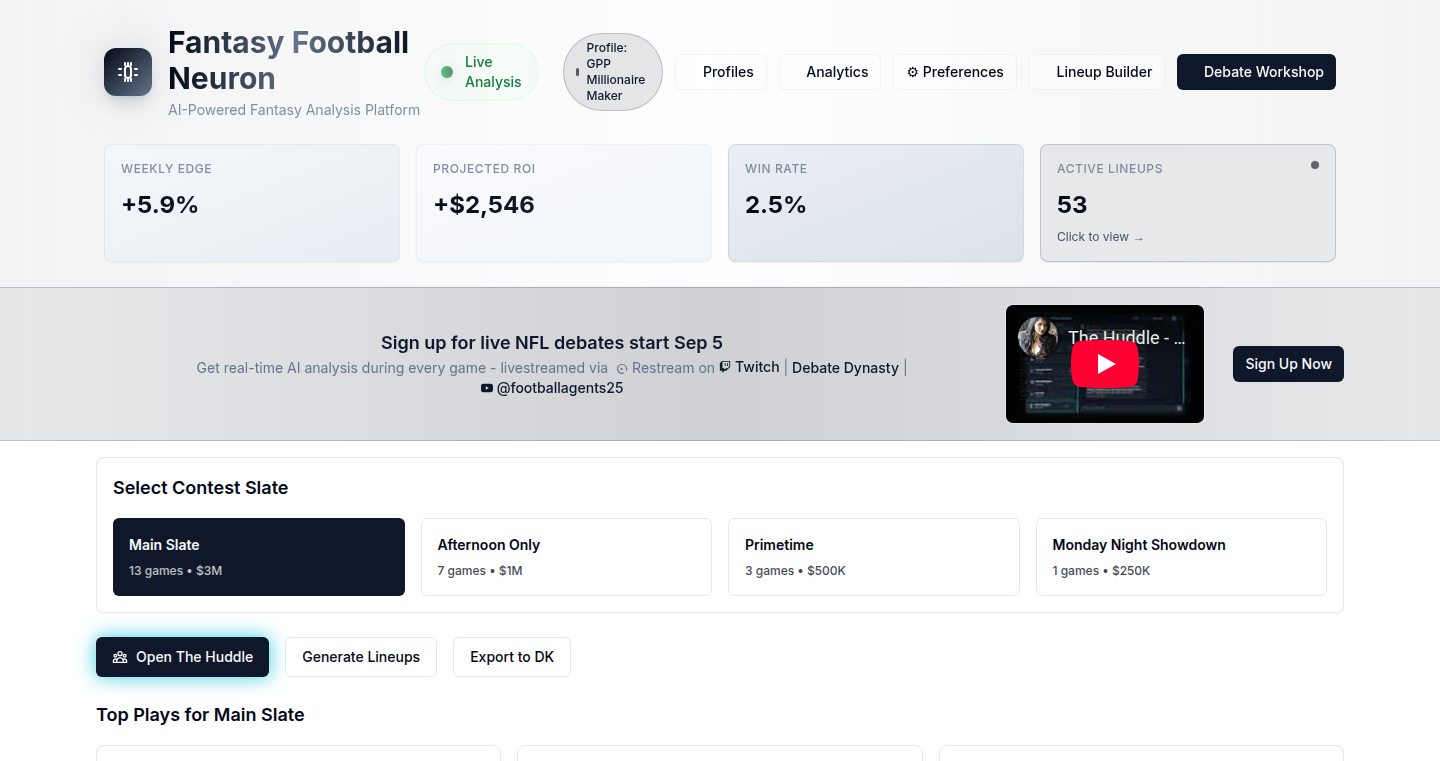Choose the Primetime slate

874,557
